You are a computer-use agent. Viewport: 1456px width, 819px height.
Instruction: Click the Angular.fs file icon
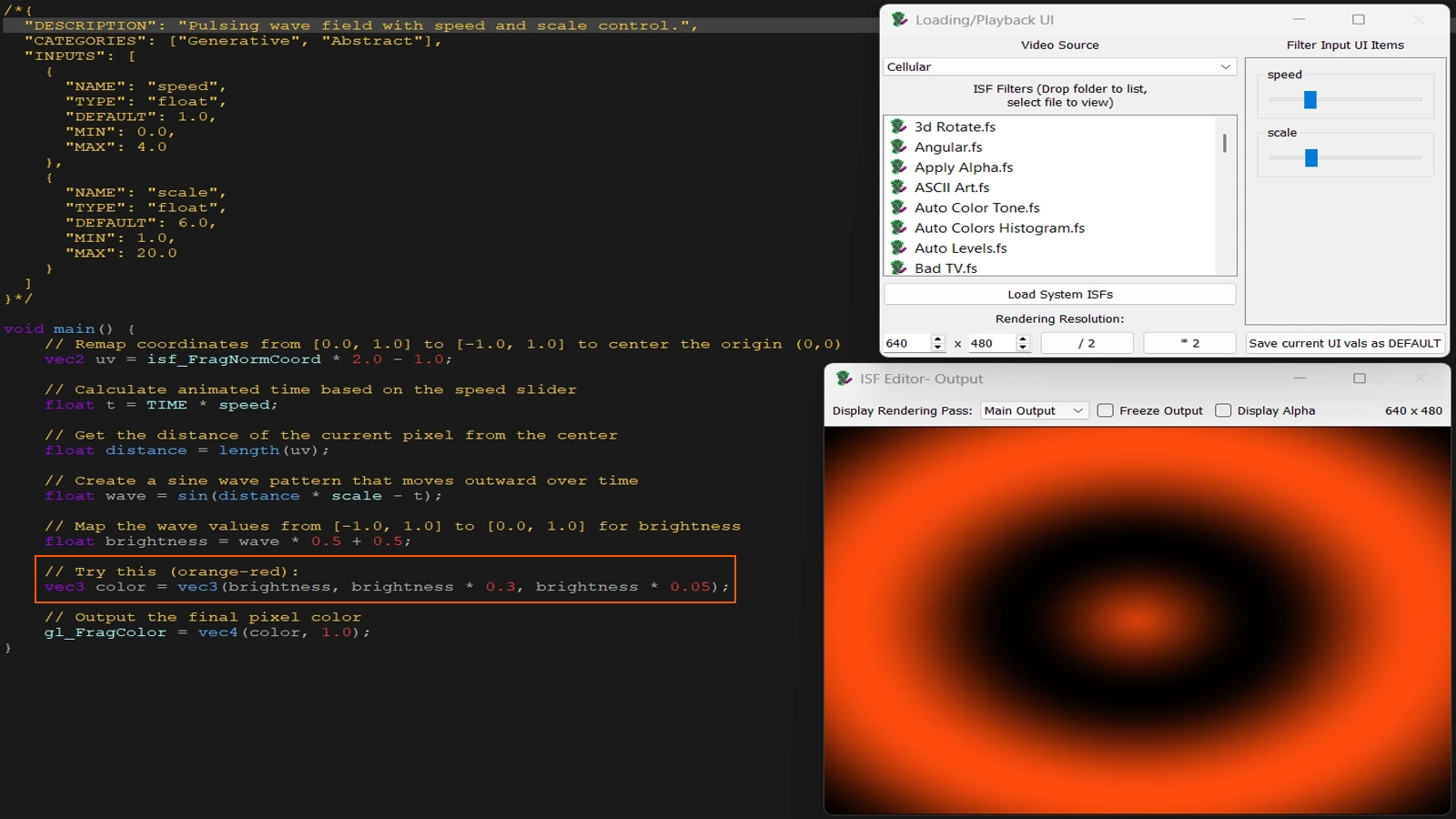[899, 147]
